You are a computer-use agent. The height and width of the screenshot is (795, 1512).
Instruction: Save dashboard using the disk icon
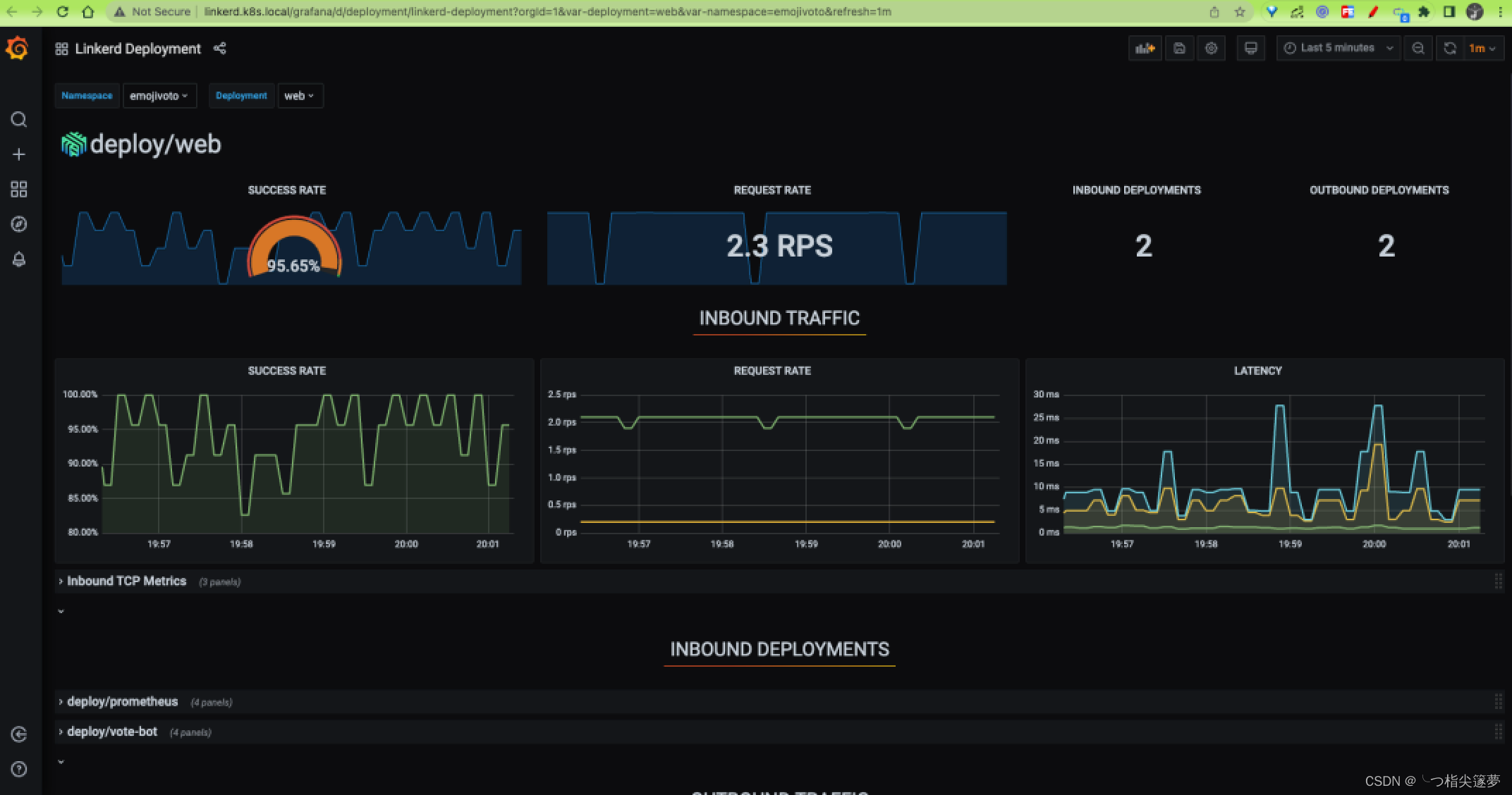[x=1179, y=49]
